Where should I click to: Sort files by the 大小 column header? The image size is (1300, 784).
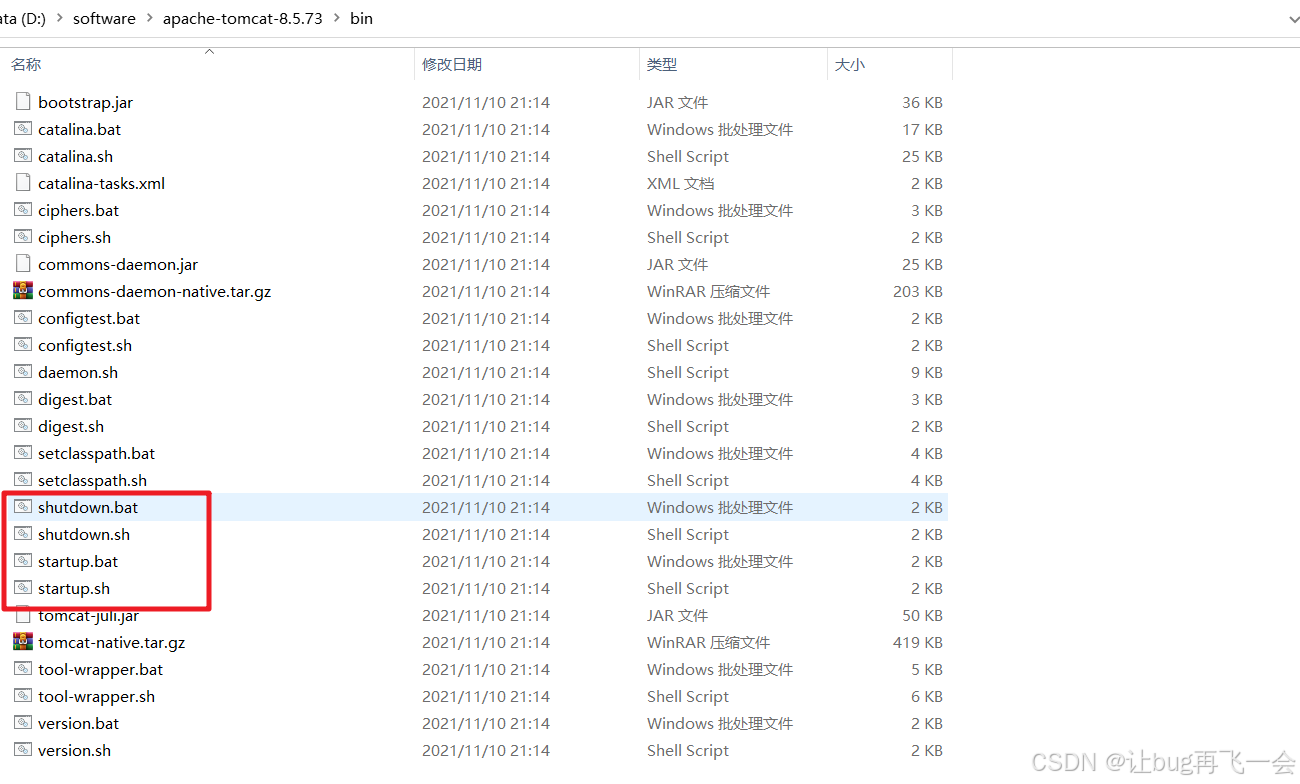(850, 64)
